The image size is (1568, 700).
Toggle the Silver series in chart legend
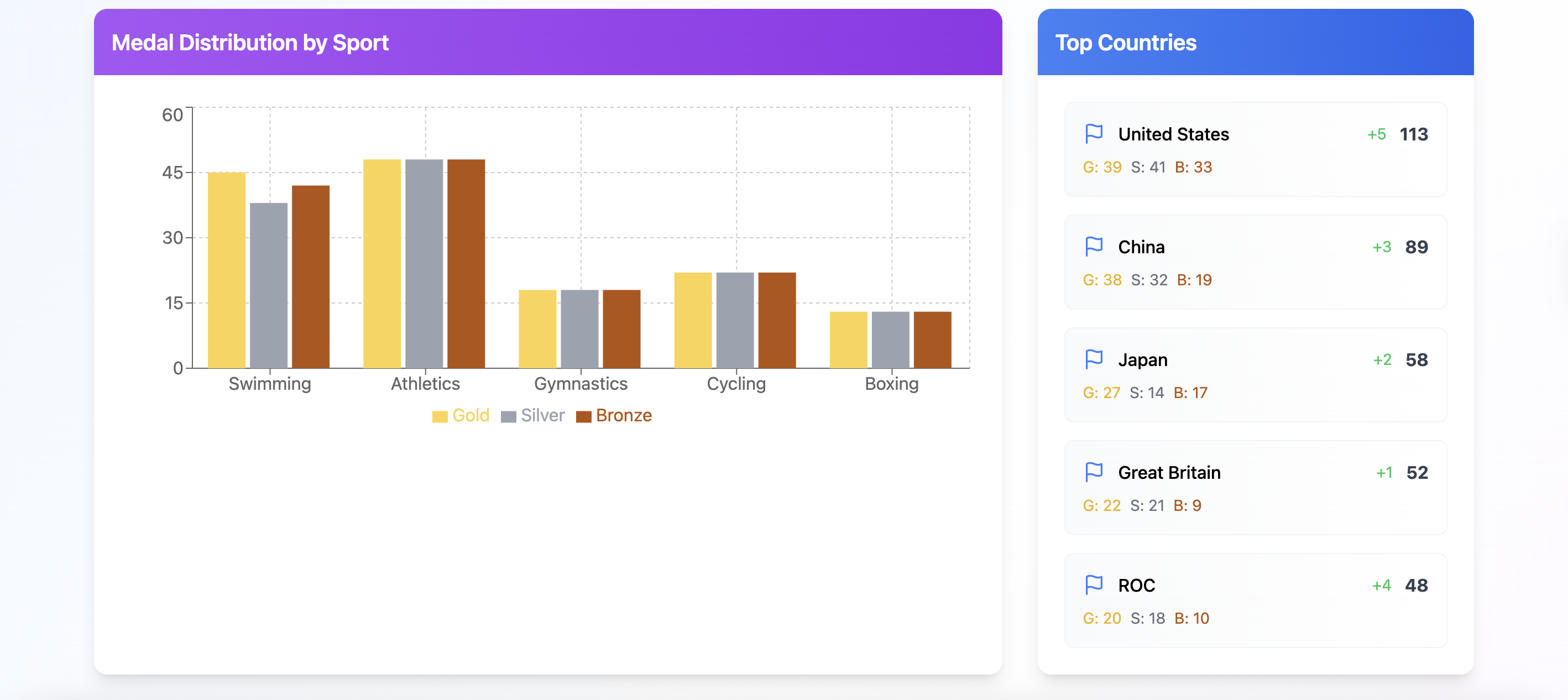pos(542,415)
